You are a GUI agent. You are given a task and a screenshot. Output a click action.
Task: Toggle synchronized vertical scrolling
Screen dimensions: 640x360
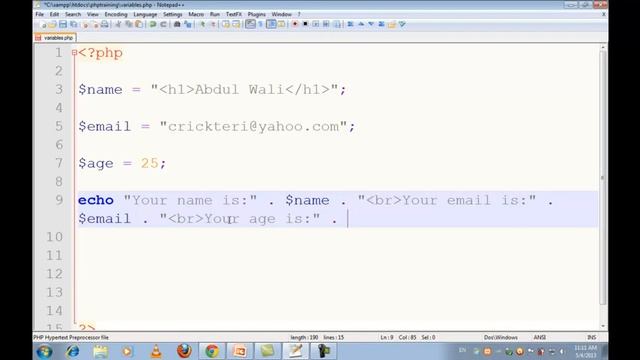pos(226,24)
